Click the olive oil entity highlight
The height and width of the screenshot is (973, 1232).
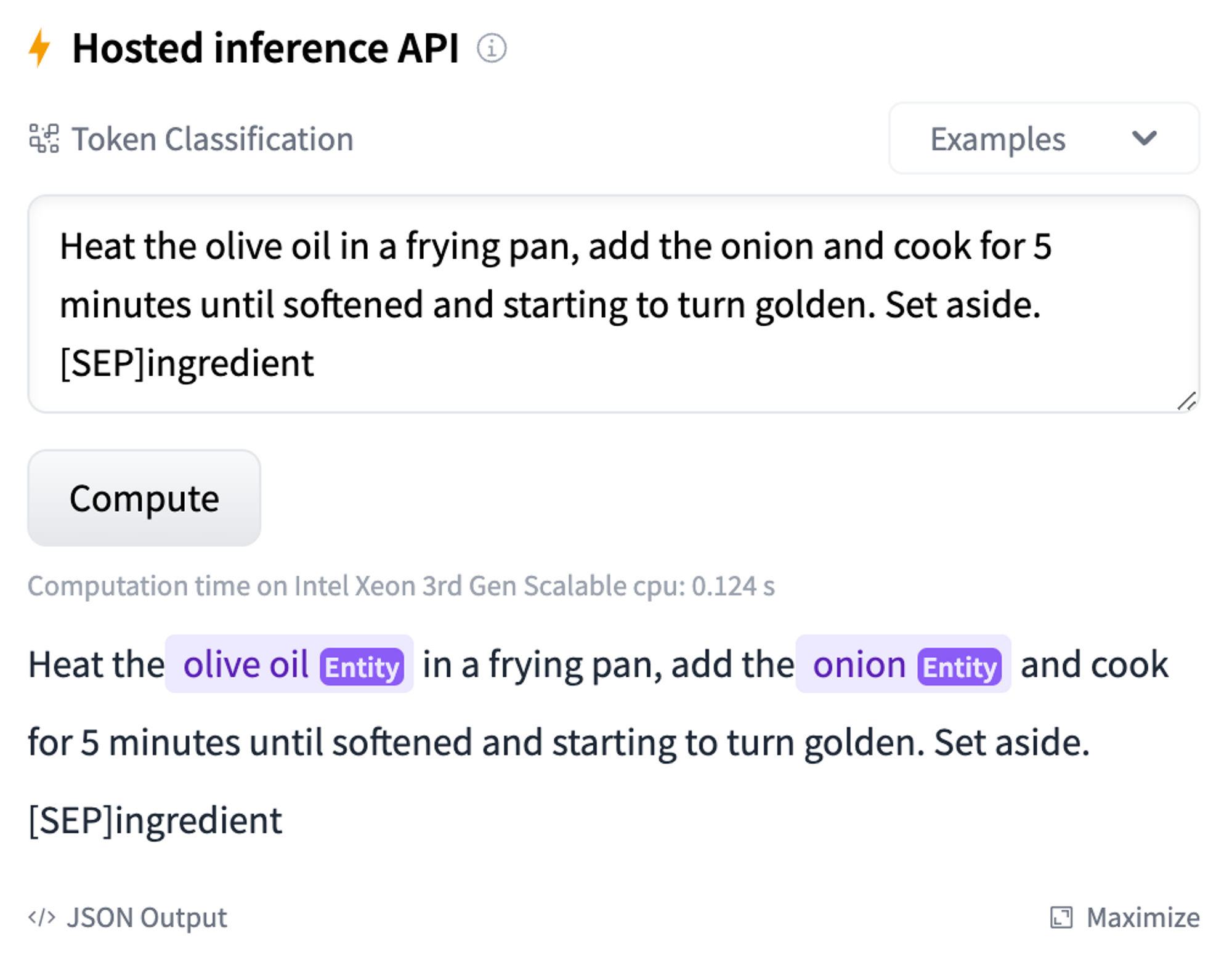click(x=289, y=664)
